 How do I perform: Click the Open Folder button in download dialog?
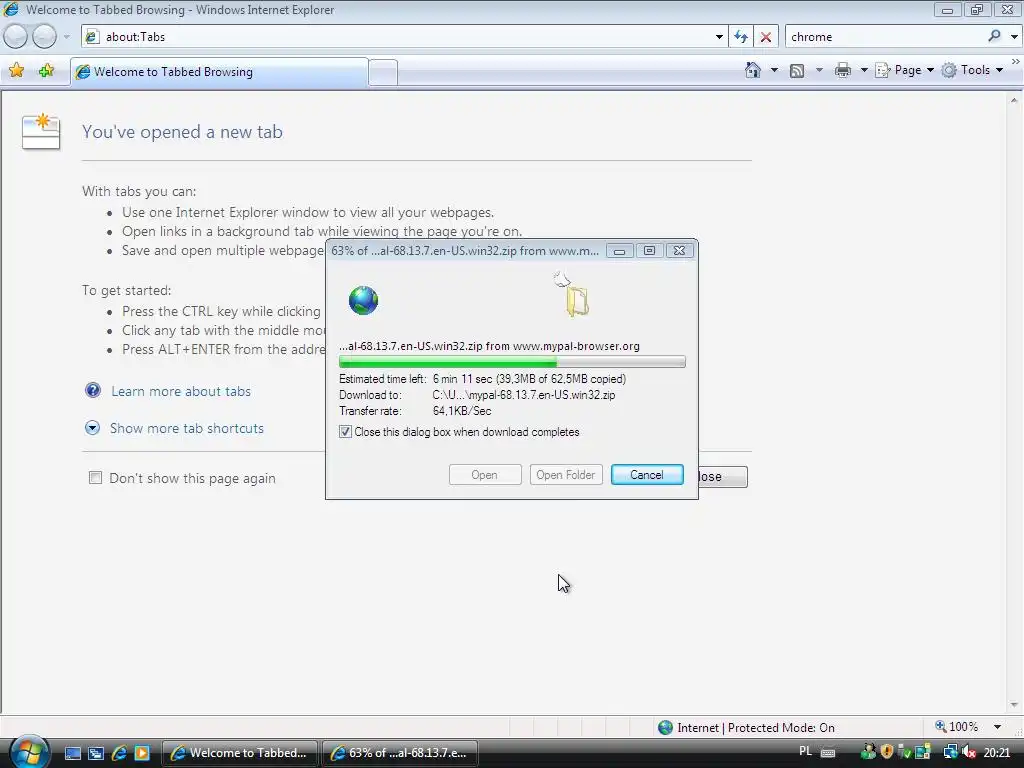(x=566, y=475)
